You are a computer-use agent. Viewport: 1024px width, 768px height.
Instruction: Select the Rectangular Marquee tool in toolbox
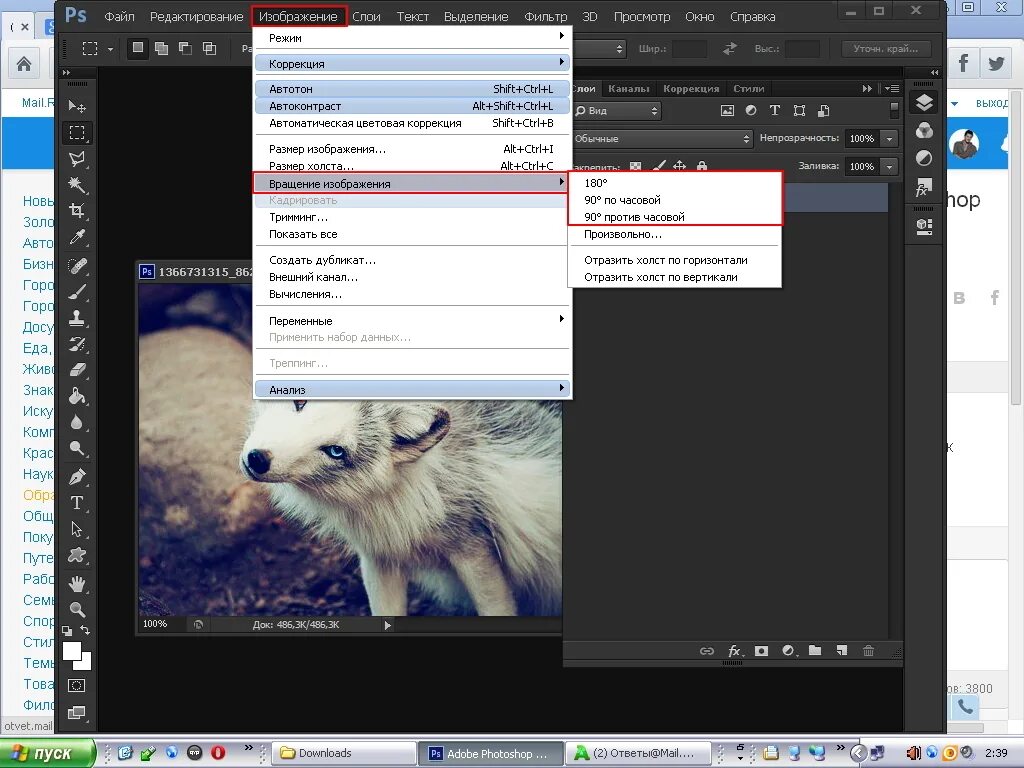(x=77, y=133)
